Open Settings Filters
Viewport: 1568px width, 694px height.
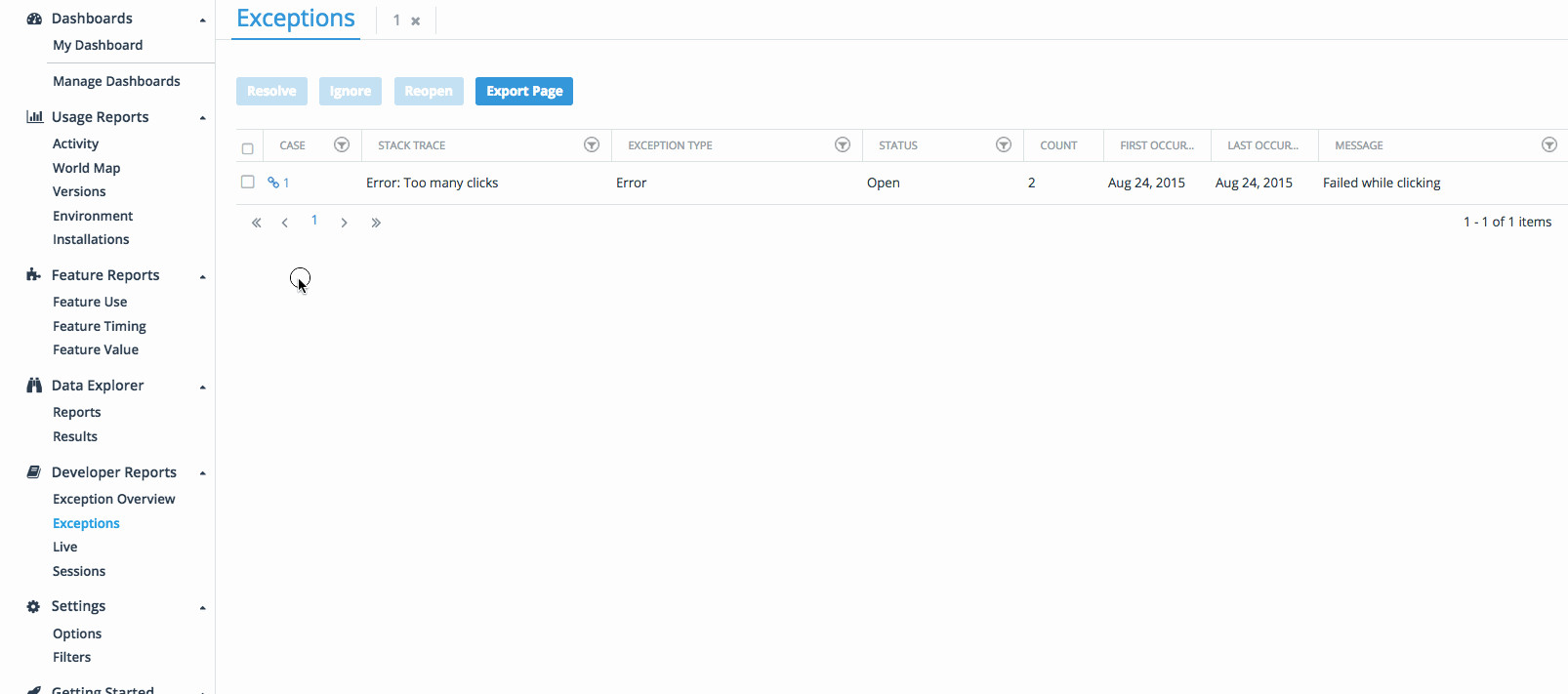coord(72,657)
